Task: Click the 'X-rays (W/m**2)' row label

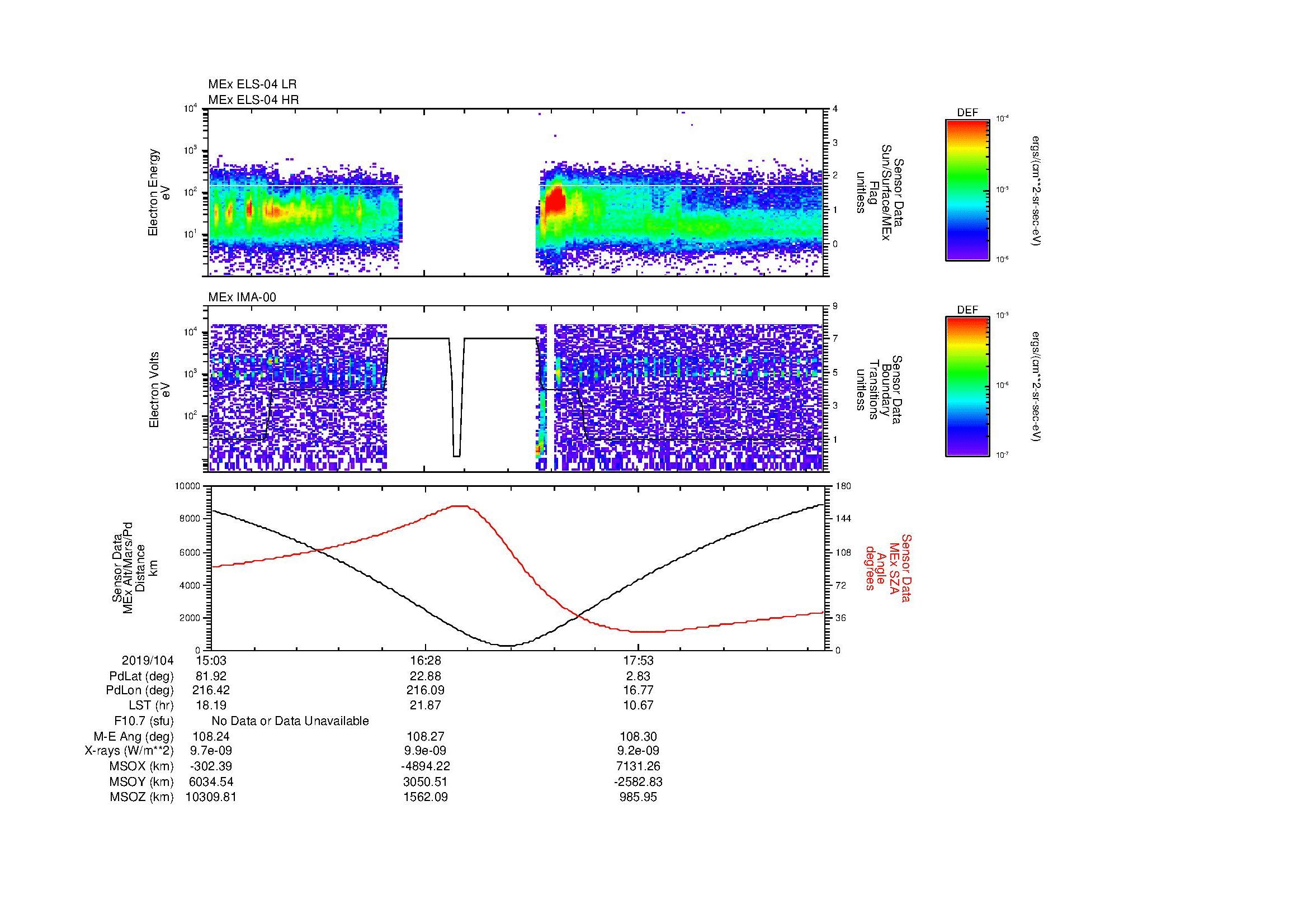Action: pyautogui.click(x=129, y=751)
